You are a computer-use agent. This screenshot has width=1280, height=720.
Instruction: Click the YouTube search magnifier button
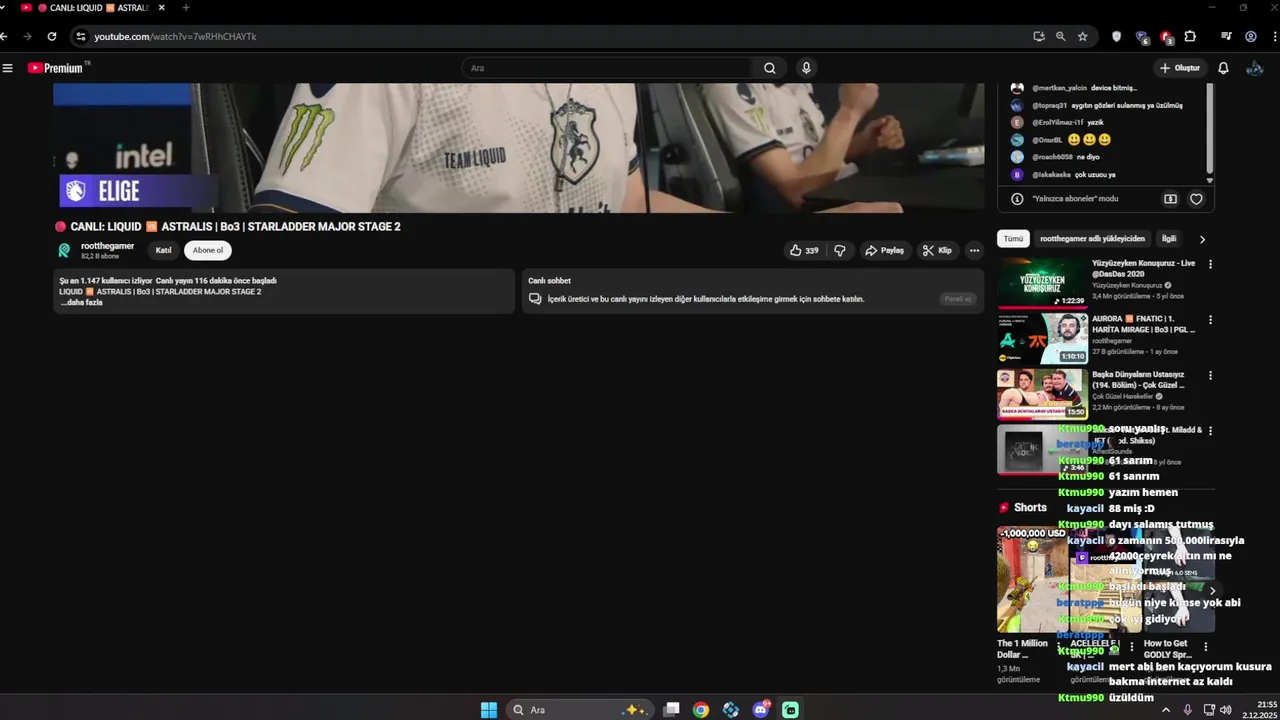tap(769, 68)
